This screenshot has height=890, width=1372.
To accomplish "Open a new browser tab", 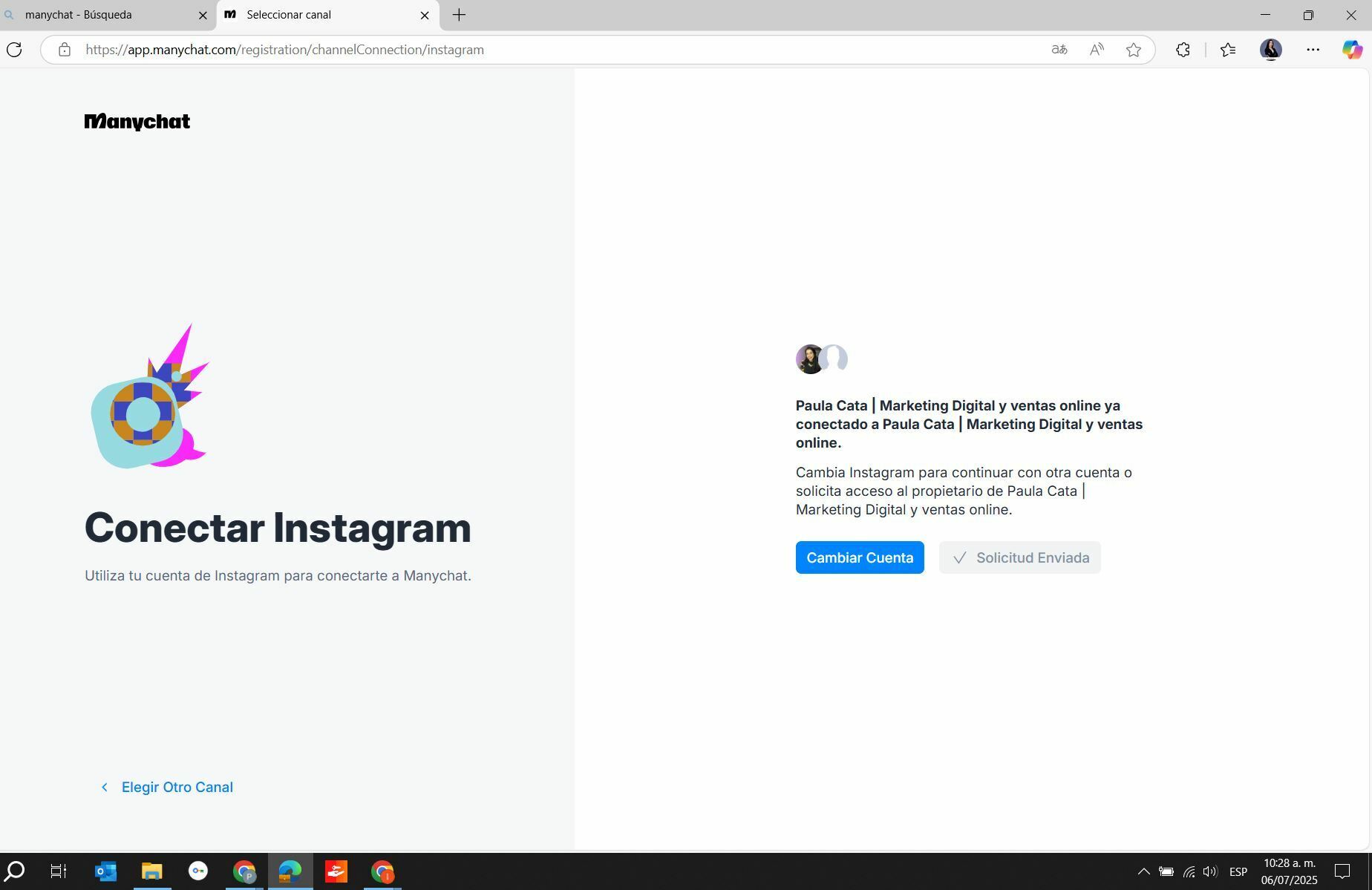I will pos(460,15).
